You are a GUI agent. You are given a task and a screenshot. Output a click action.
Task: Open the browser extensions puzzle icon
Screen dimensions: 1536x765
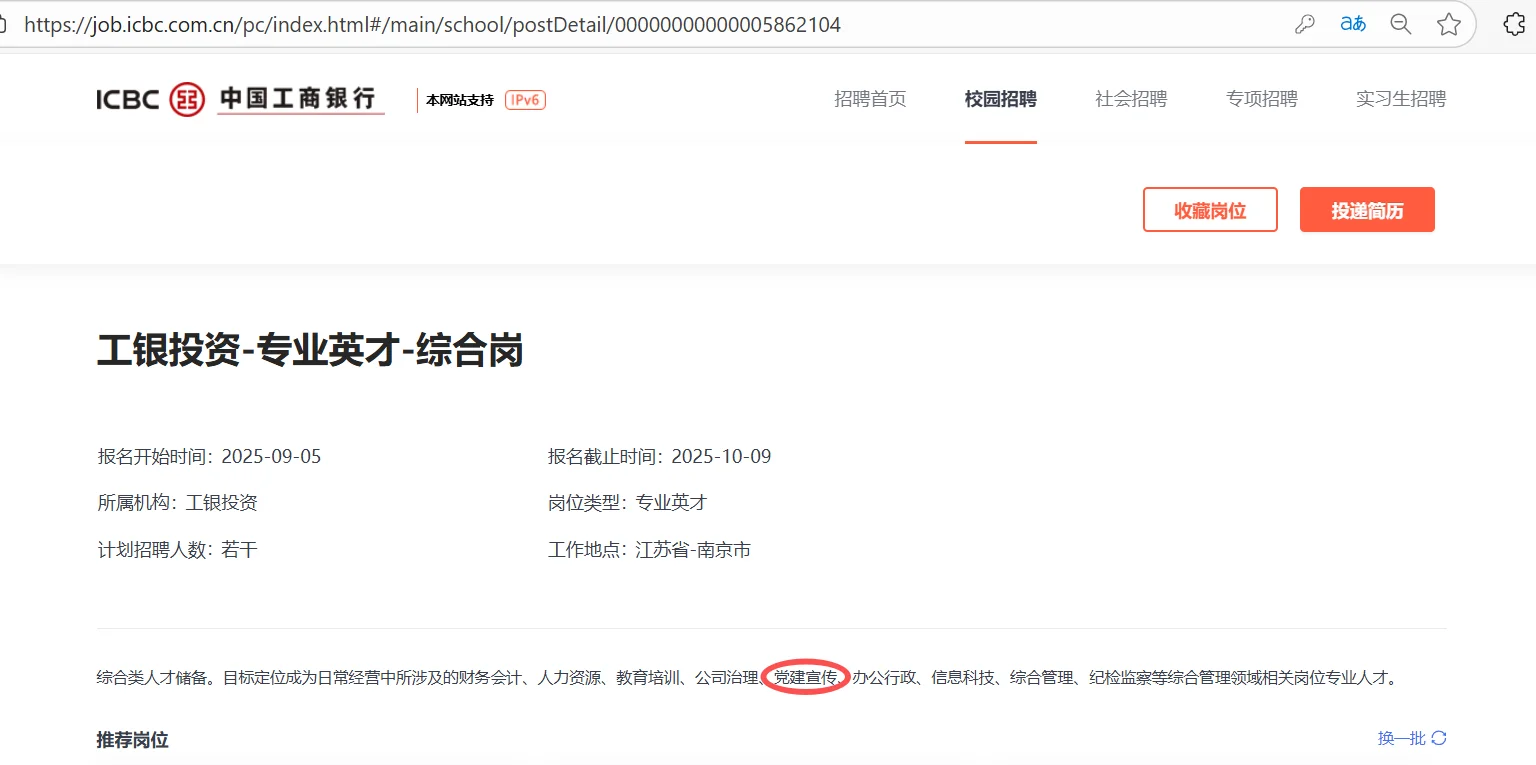point(1515,25)
